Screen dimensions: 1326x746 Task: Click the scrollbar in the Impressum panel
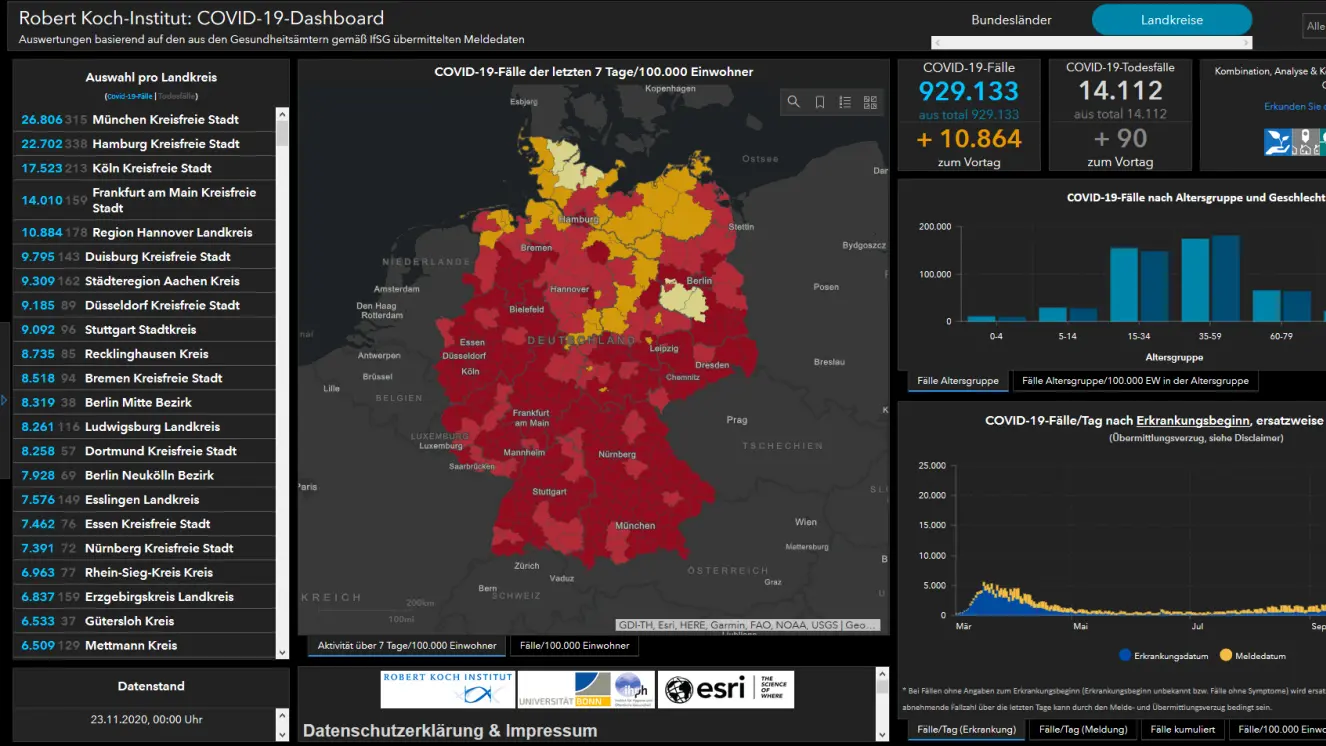pyautogui.click(x=881, y=704)
